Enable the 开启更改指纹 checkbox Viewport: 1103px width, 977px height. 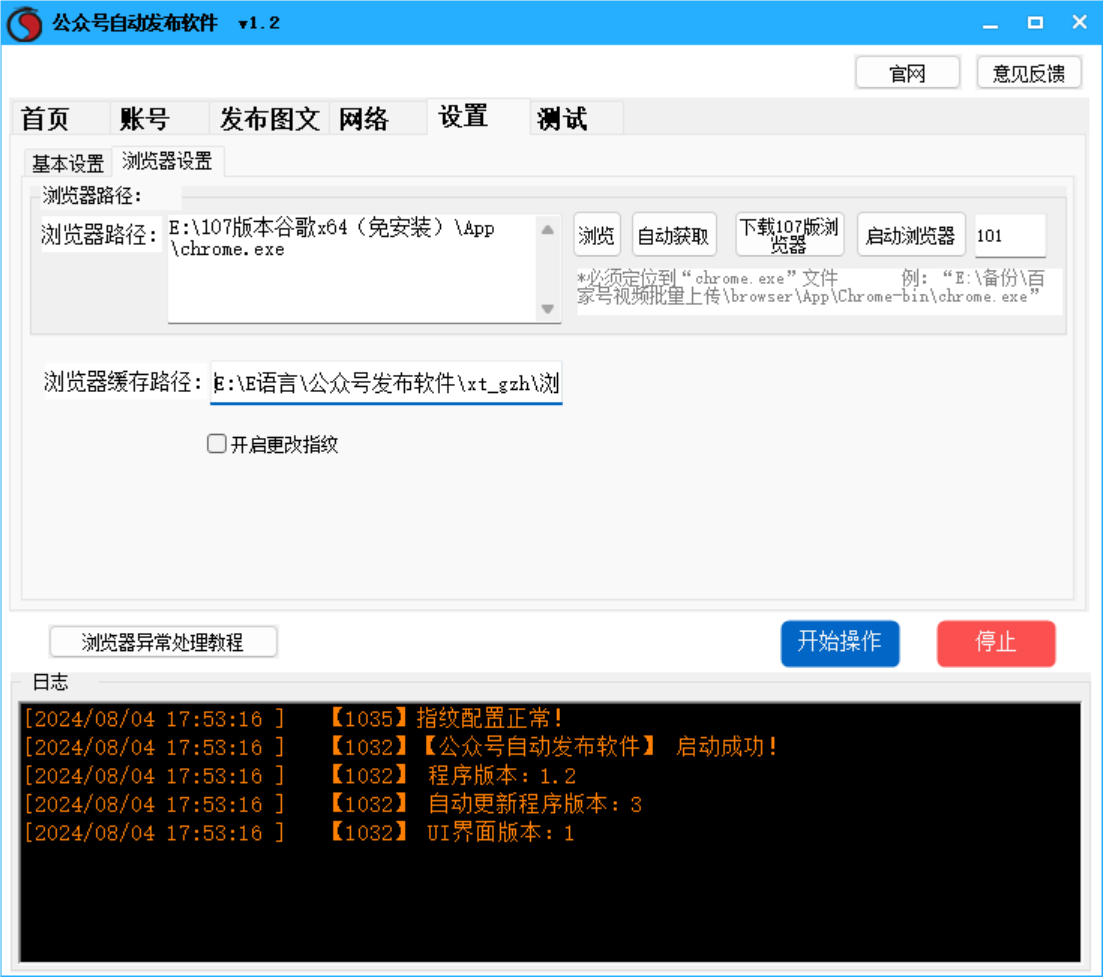217,444
